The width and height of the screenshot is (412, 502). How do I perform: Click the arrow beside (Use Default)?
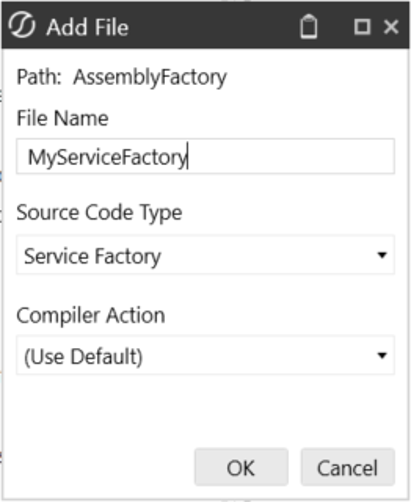pyautogui.click(x=382, y=356)
